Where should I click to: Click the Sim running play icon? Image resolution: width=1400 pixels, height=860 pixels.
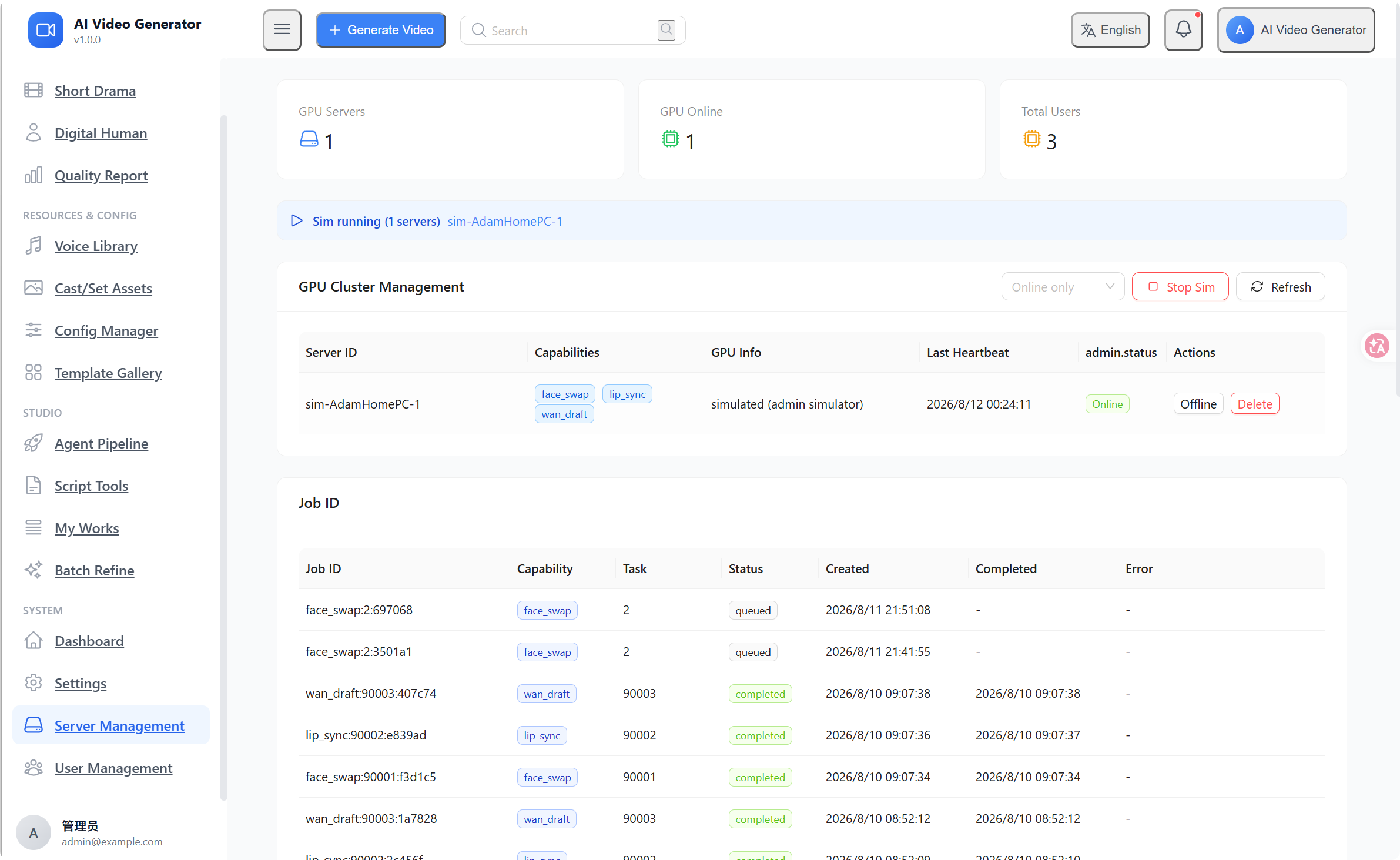297,221
